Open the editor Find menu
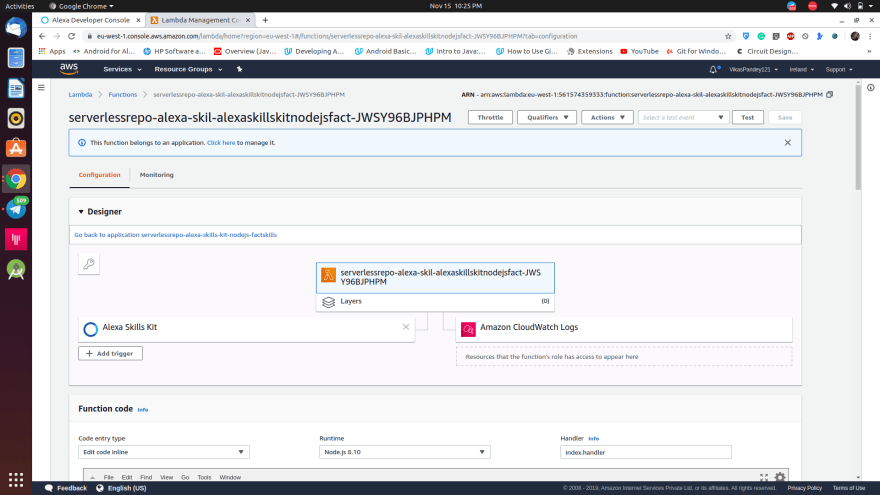Screen dimensions: 880x495 146,478
